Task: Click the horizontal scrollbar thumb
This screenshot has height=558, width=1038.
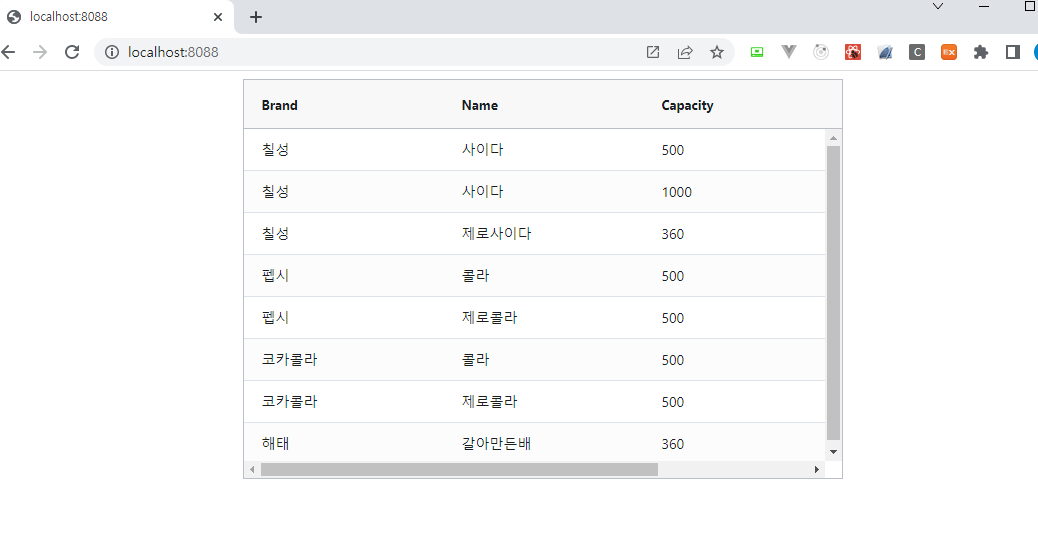Action: point(459,469)
